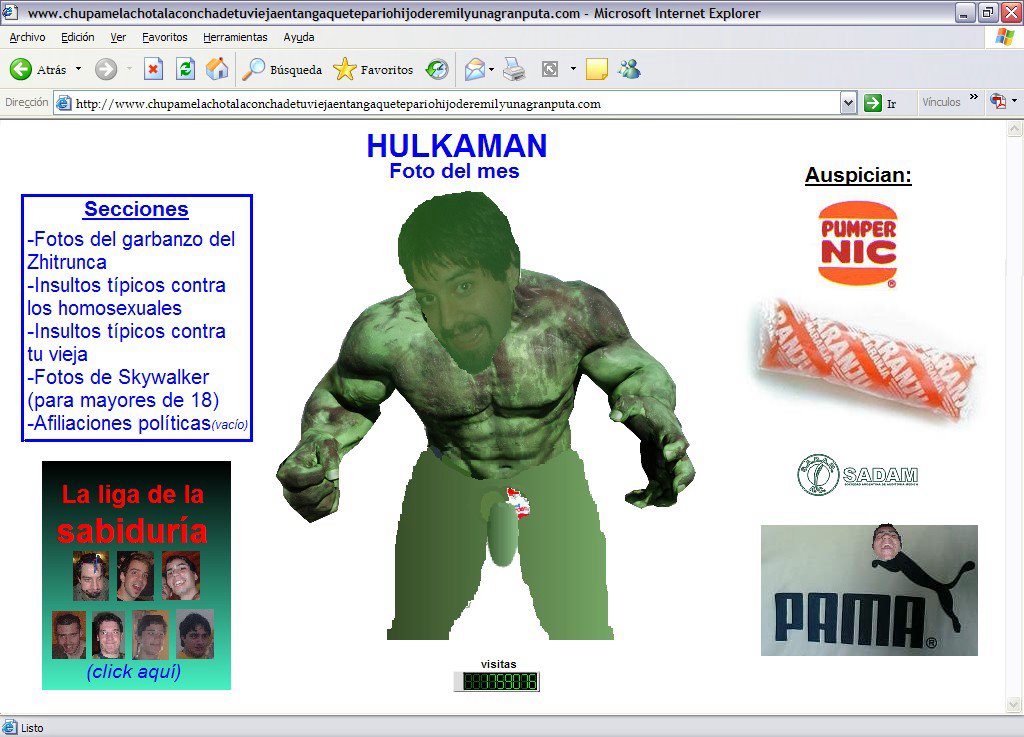Open the Ver menu
Viewport: 1024px width, 737px height.
point(118,37)
